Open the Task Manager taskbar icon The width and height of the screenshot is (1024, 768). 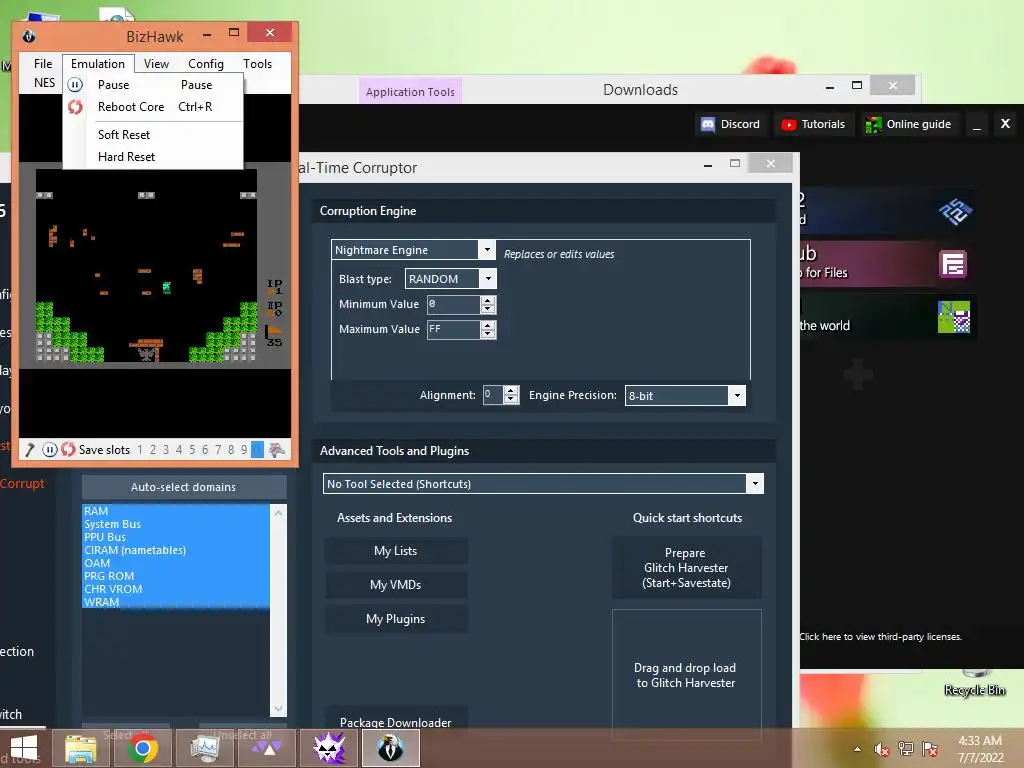click(x=204, y=748)
